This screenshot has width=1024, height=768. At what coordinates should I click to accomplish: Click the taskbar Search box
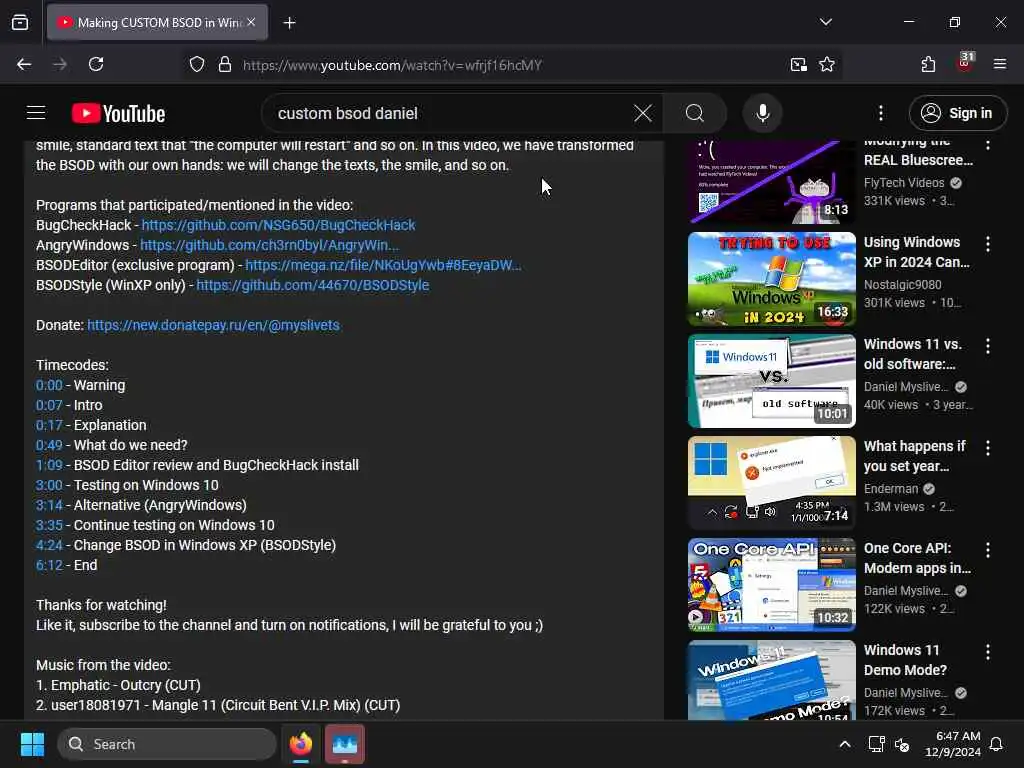(x=167, y=744)
